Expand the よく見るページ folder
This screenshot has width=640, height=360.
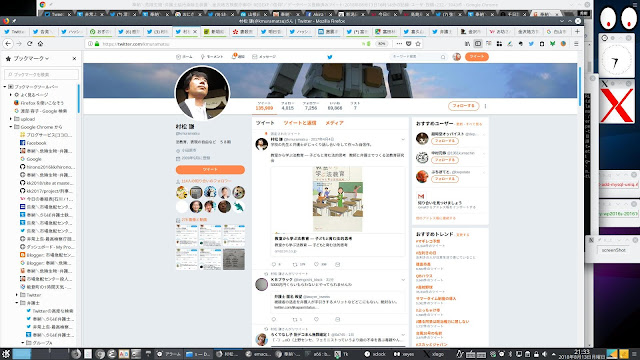[x=11, y=95]
